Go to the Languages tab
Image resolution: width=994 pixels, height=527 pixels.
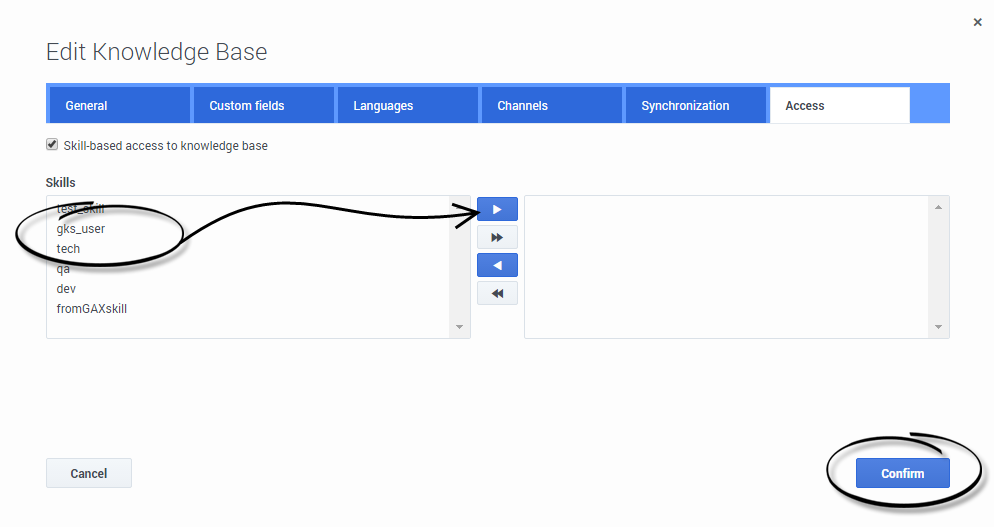406,105
